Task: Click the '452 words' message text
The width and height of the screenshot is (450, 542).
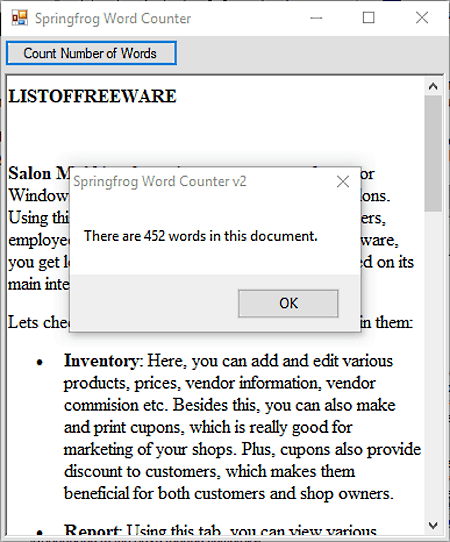Action: (x=201, y=236)
